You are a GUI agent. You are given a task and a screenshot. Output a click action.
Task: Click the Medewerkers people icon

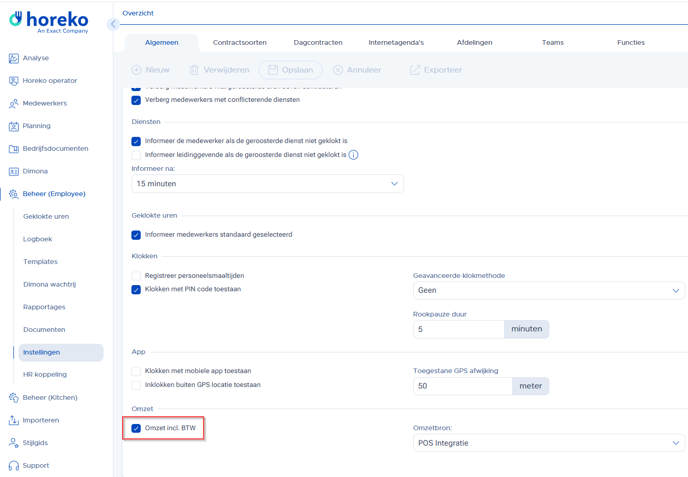(13, 103)
